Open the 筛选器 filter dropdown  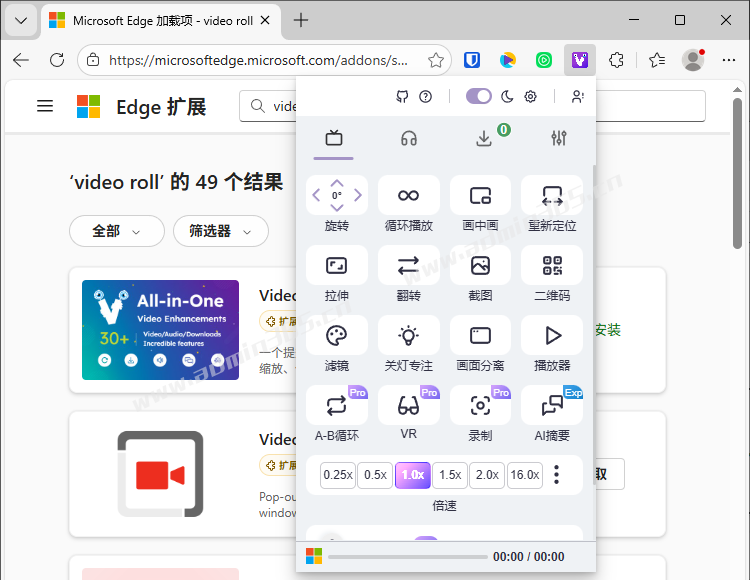pos(220,231)
